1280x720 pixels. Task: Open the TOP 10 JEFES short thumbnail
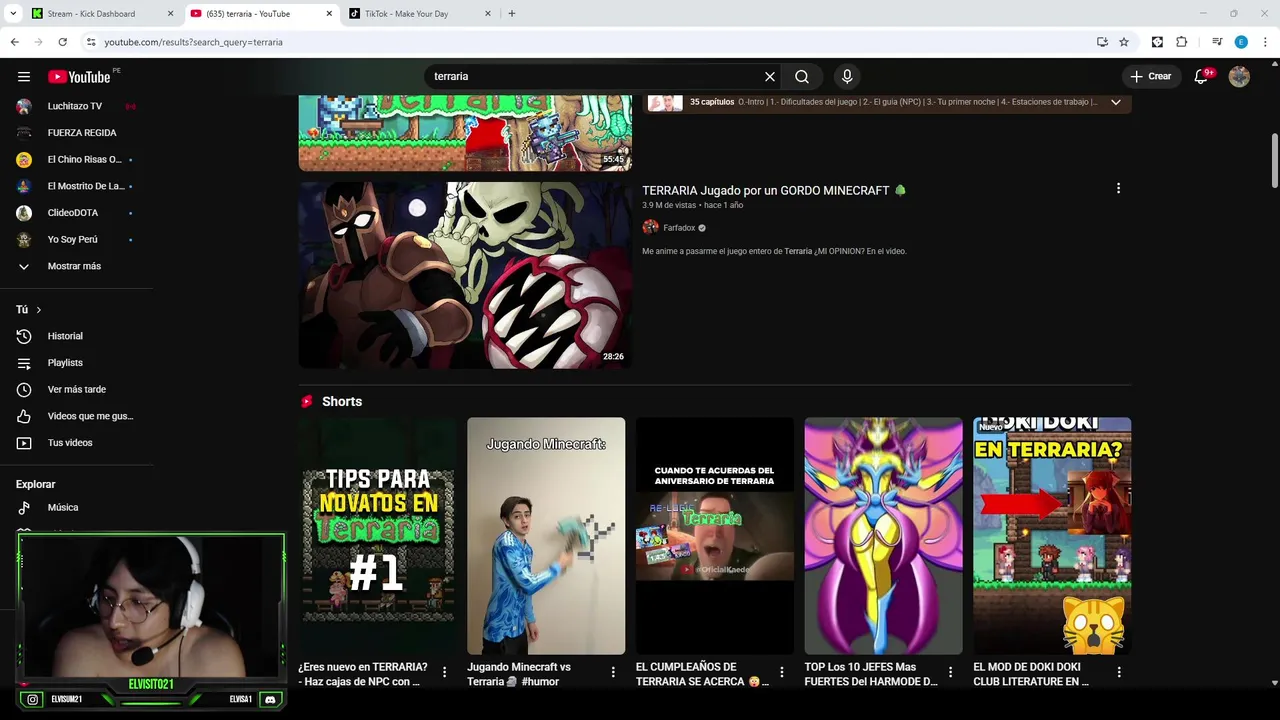[x=884, y=536]
